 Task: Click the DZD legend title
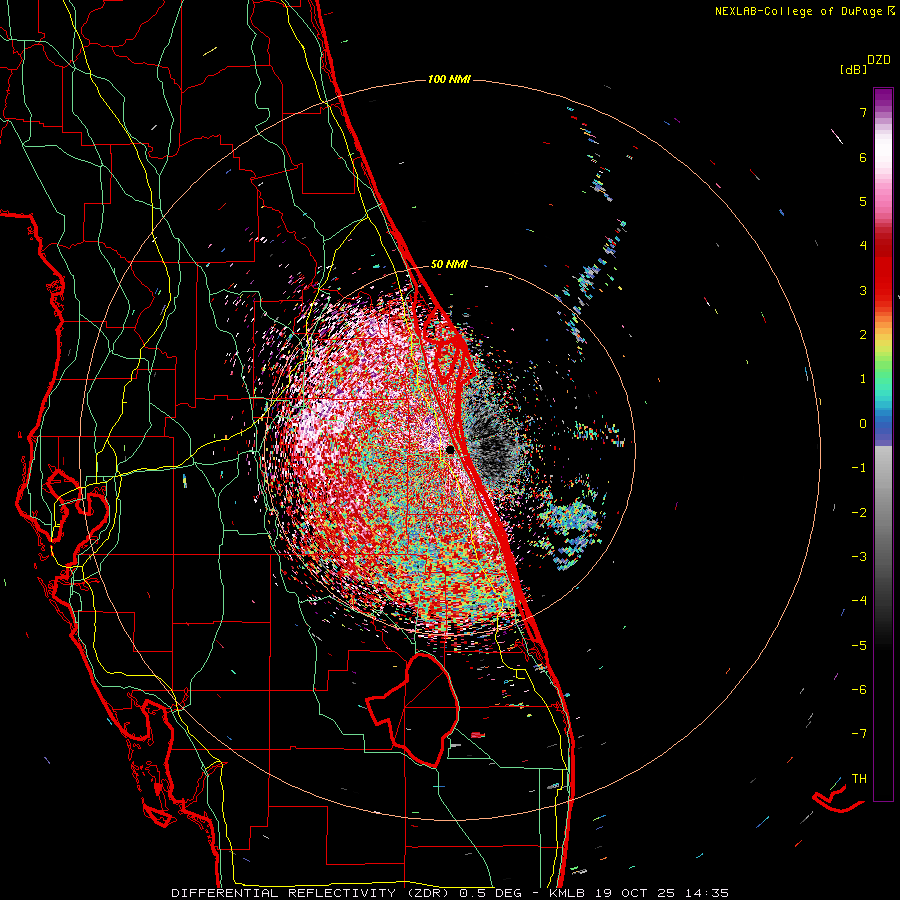click(x=879, y=60)
